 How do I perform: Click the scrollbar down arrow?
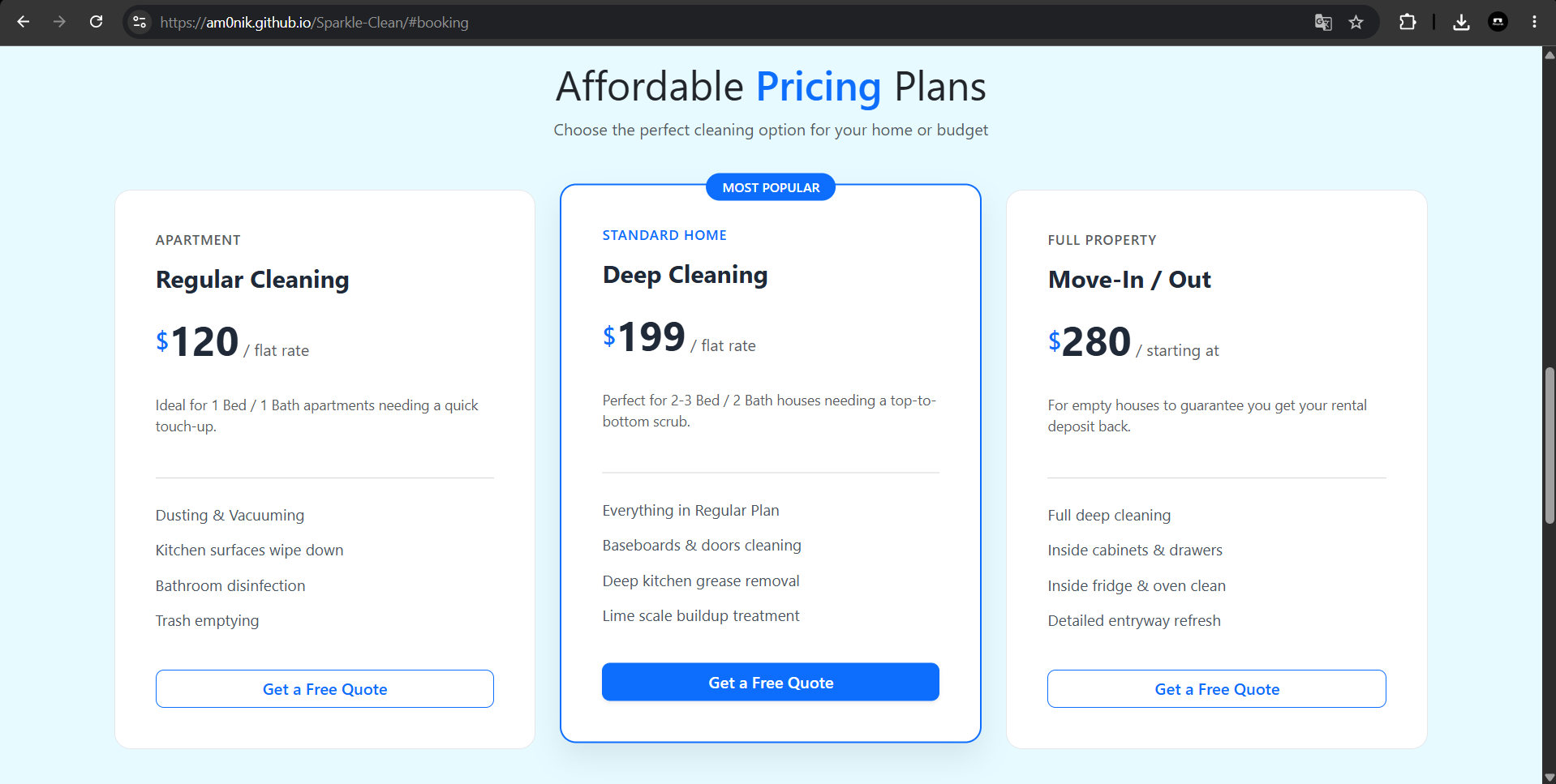[1550, 777]
